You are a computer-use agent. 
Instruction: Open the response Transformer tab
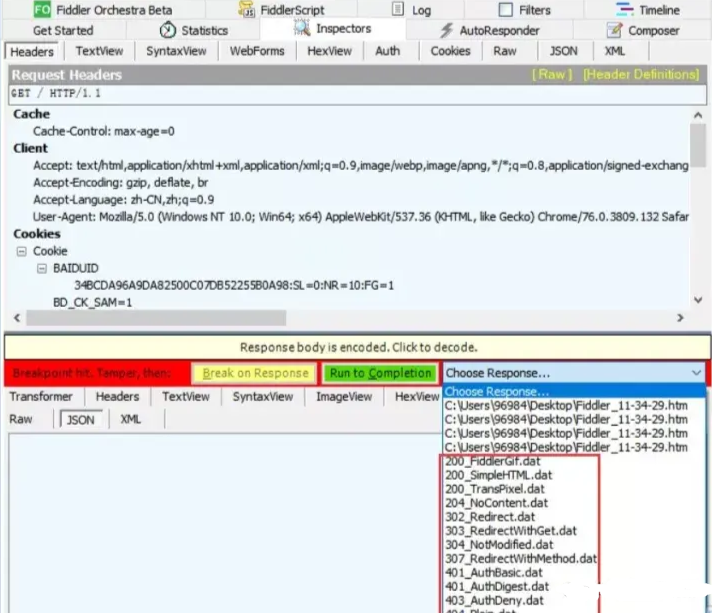(x=41, y=396)
